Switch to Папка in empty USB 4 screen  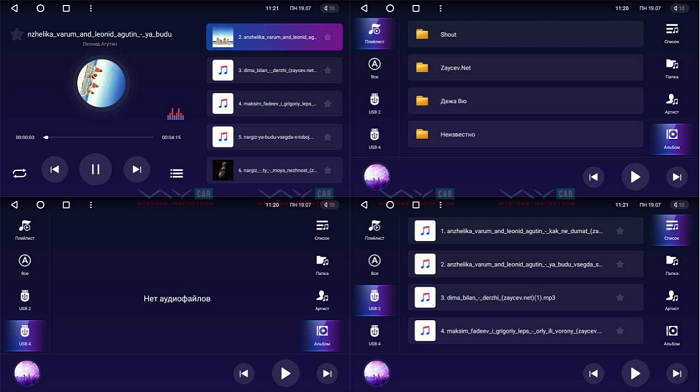[322, 265]
